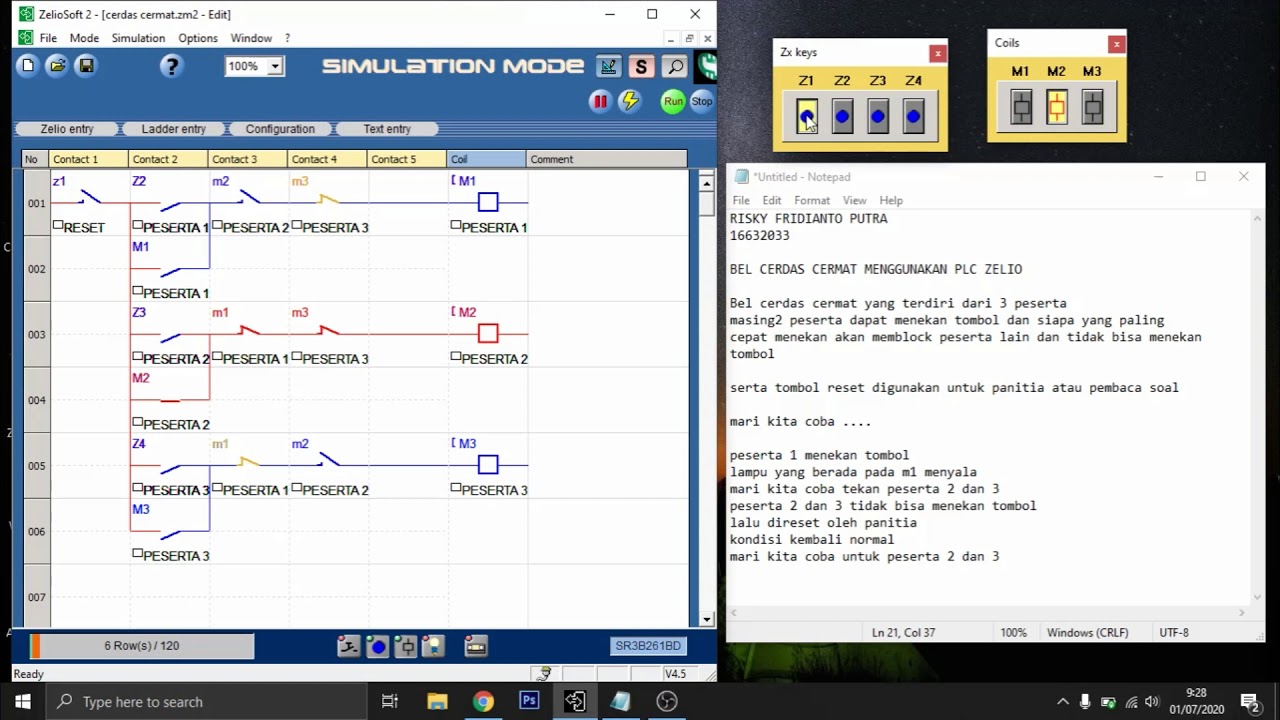Toggle the Z4 key button

(x=913, y=116)
